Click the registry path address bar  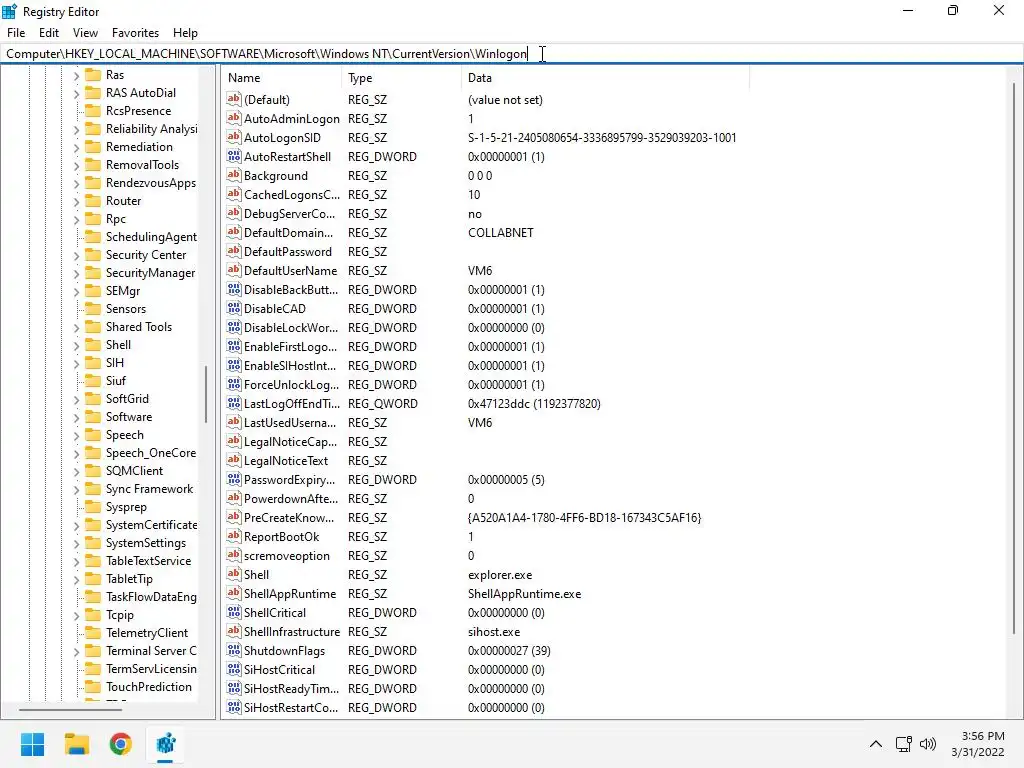coord(512,54)
